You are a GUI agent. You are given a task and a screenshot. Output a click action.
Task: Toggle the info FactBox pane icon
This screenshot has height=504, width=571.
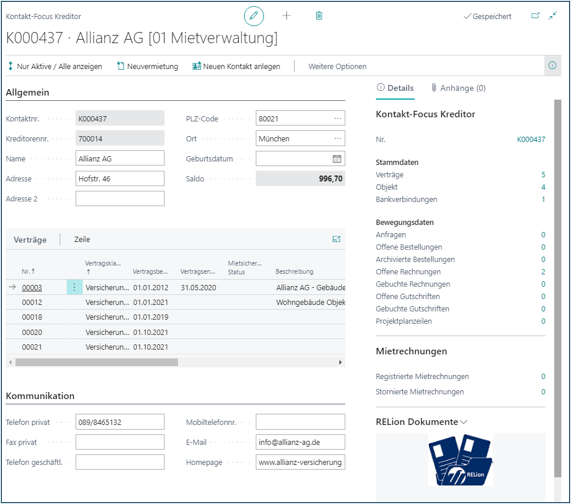[552, 66]
